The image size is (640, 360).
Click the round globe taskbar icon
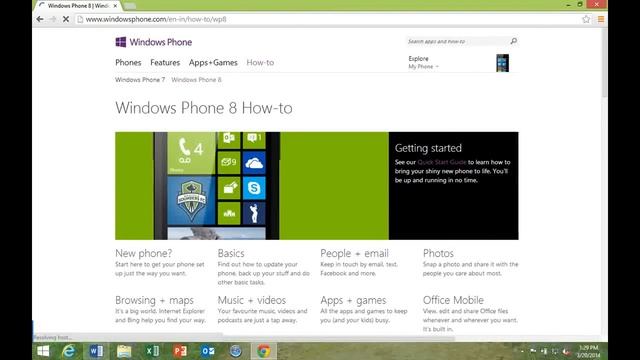click(236, 351)
